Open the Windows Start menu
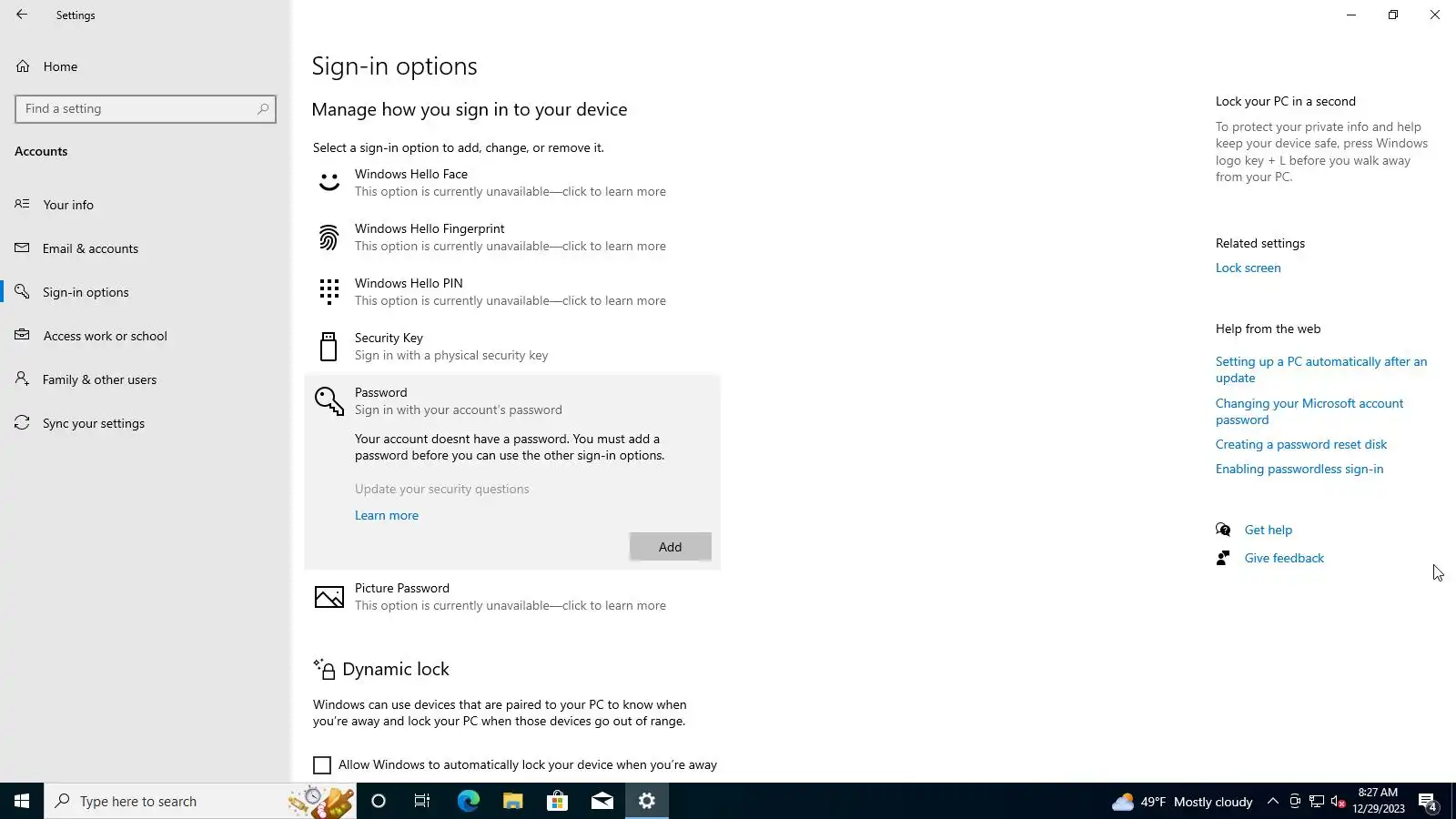 [22, 801]
